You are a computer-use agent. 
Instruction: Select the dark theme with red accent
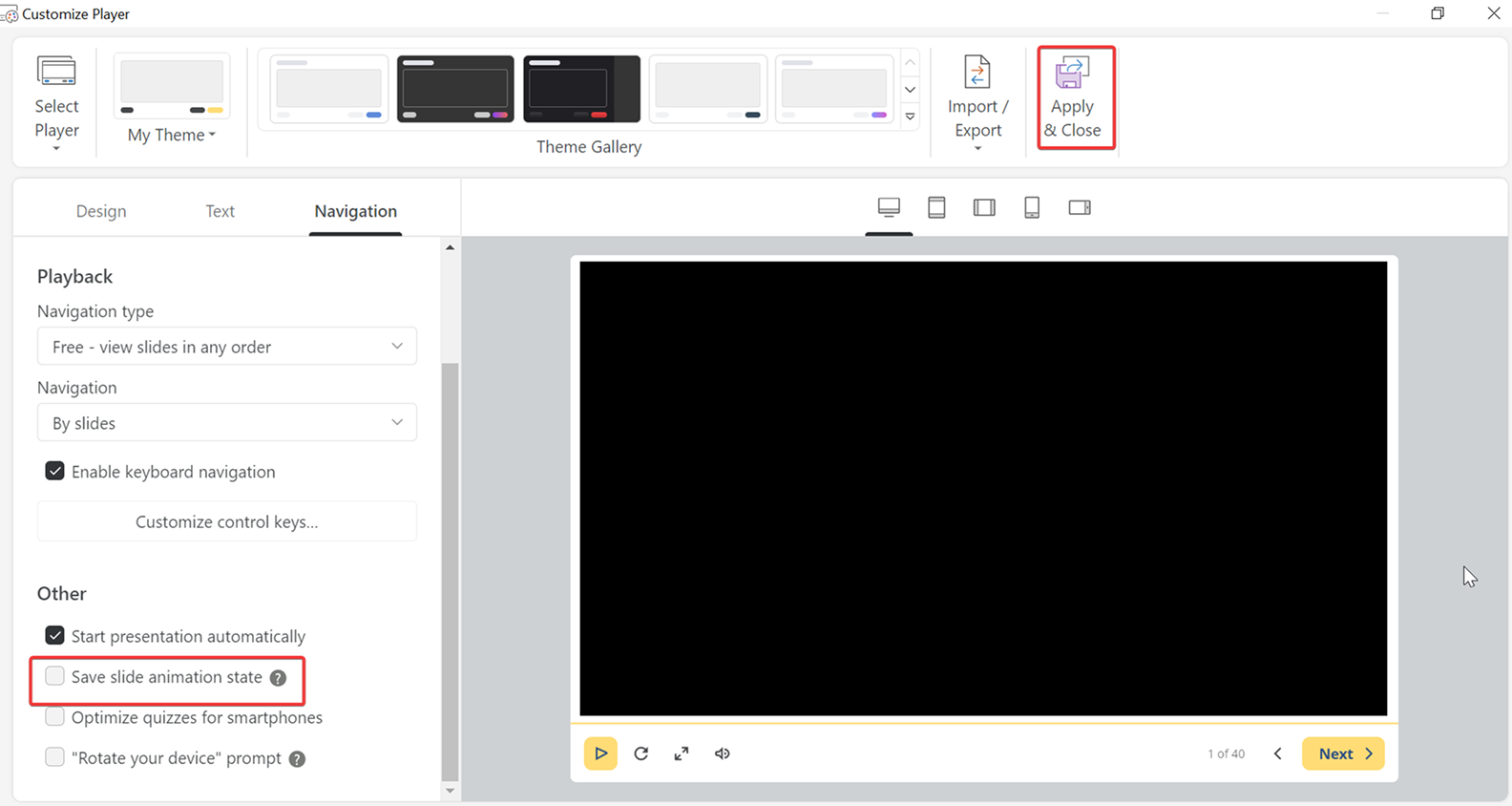tap(581, 89)
